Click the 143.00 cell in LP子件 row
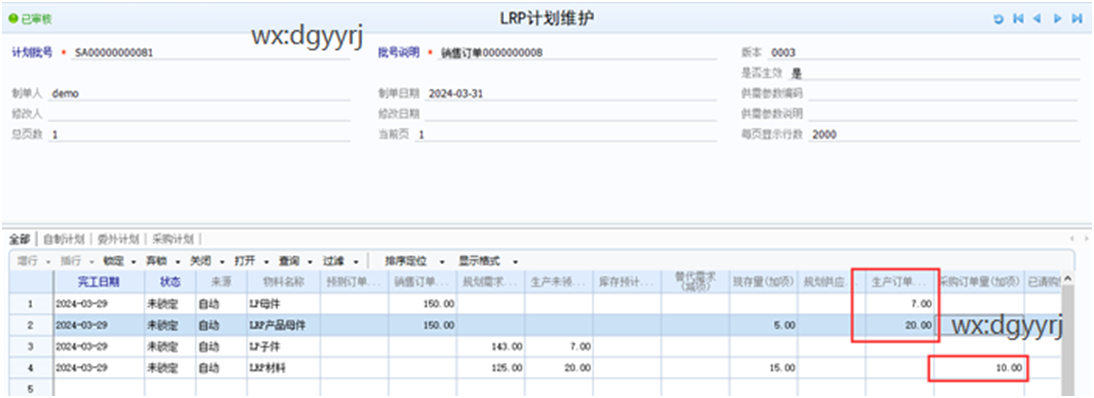The image size is (1094, 398). [491, 346]
